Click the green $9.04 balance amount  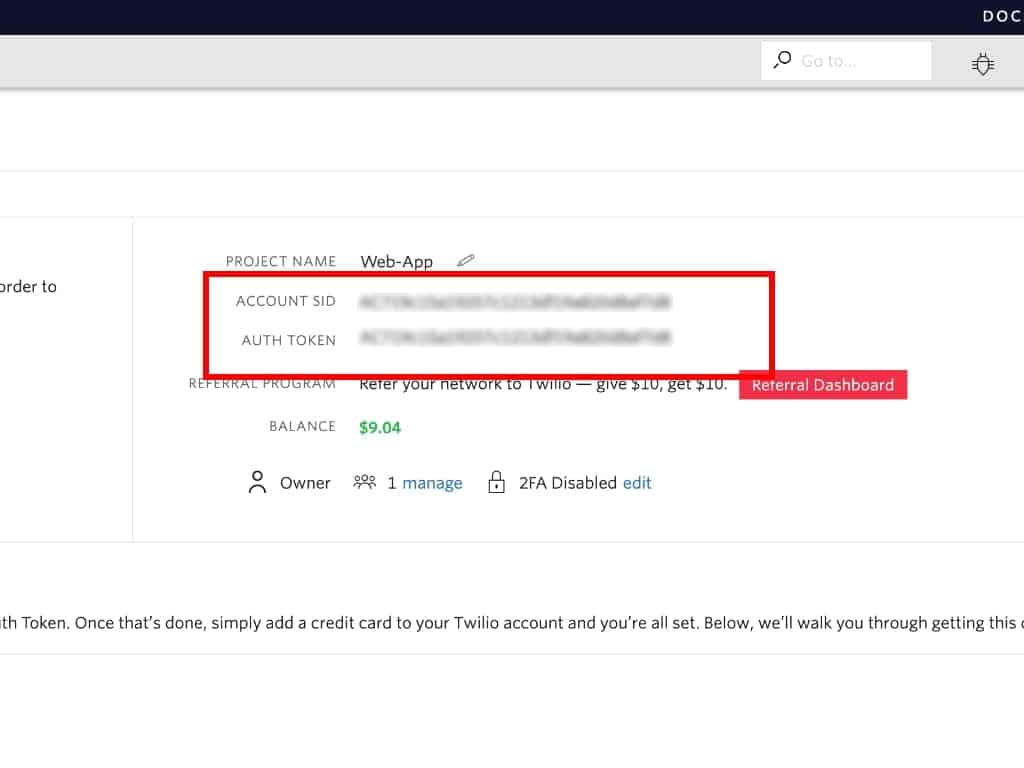click(x=380, y=427)
